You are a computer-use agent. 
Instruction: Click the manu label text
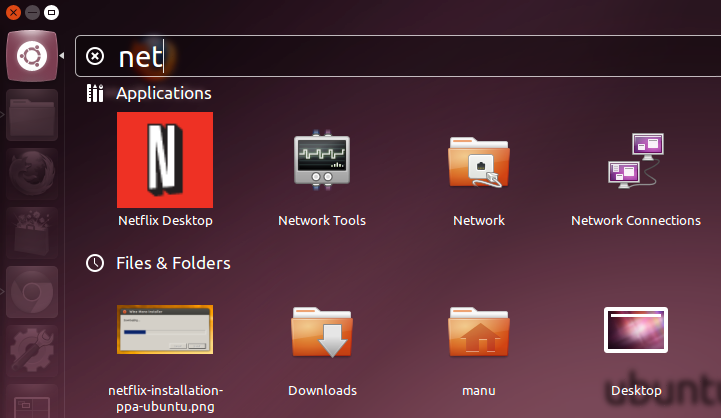point(479,391)
